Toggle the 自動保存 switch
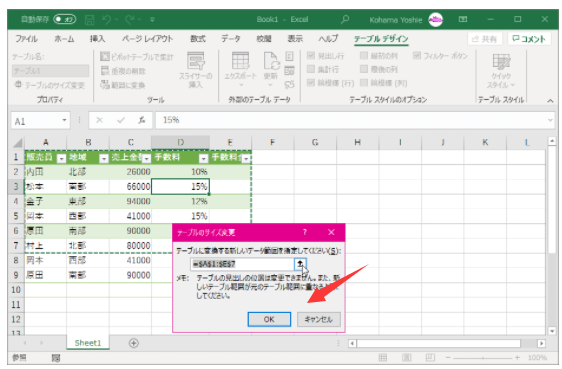This screenshot has height=369, width=562. point(65,19)
